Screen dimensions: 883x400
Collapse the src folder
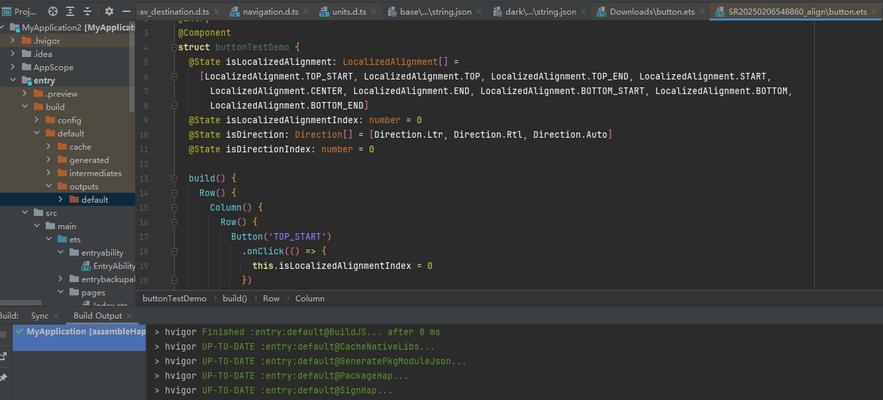click(25, 213)
